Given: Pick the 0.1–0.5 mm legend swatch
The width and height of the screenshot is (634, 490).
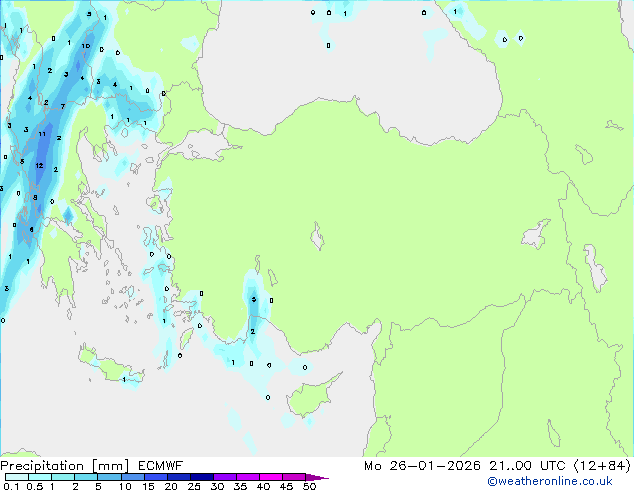Looking at the screenshot, I should (17, 477).
